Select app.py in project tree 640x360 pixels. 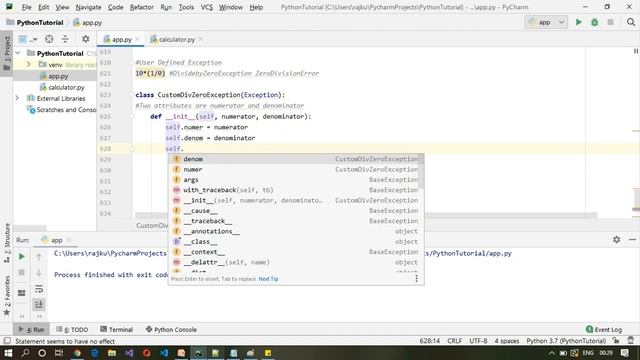[58, 76]
